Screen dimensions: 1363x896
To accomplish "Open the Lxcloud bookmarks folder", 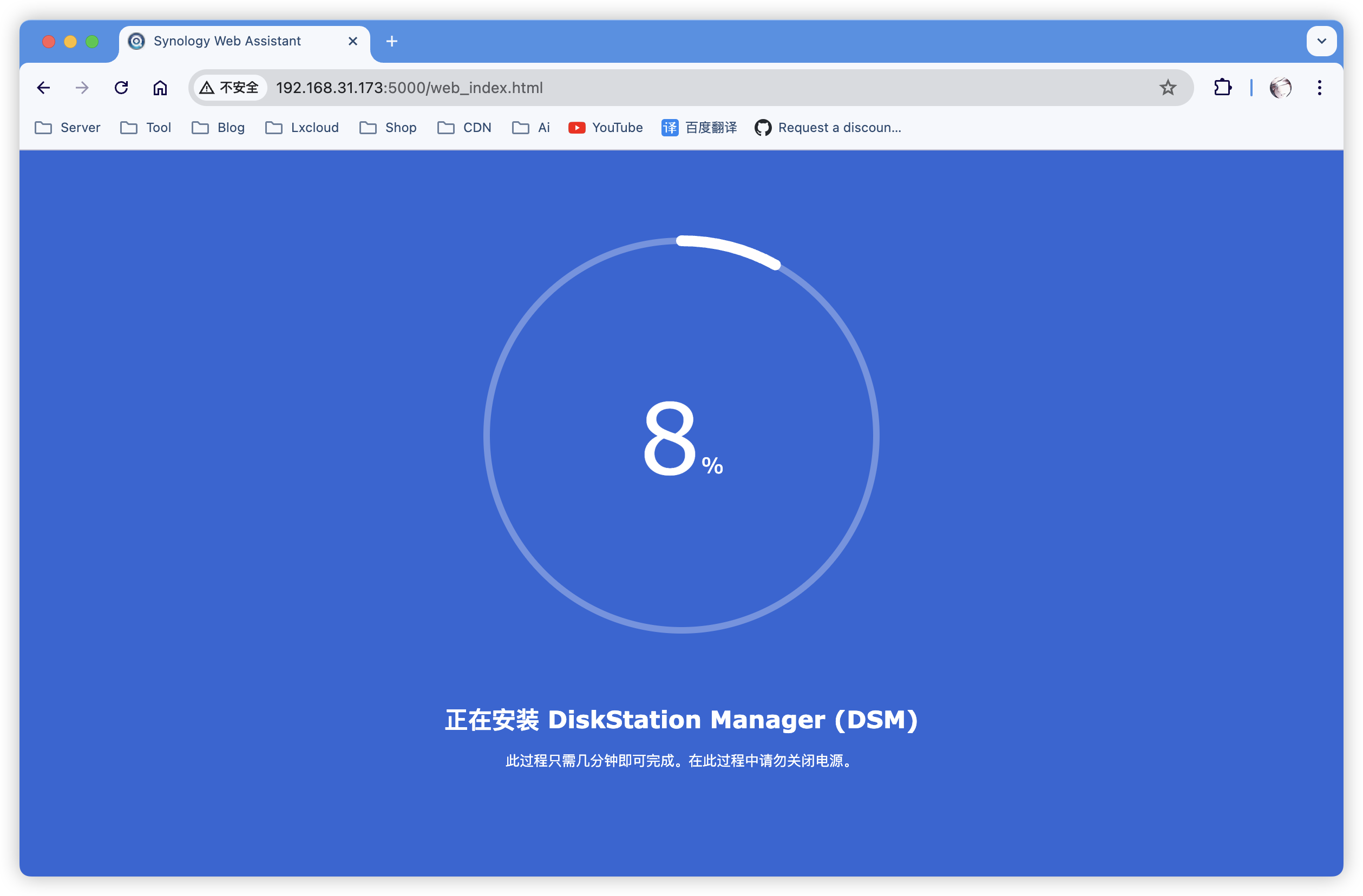I will coord(303,128).
